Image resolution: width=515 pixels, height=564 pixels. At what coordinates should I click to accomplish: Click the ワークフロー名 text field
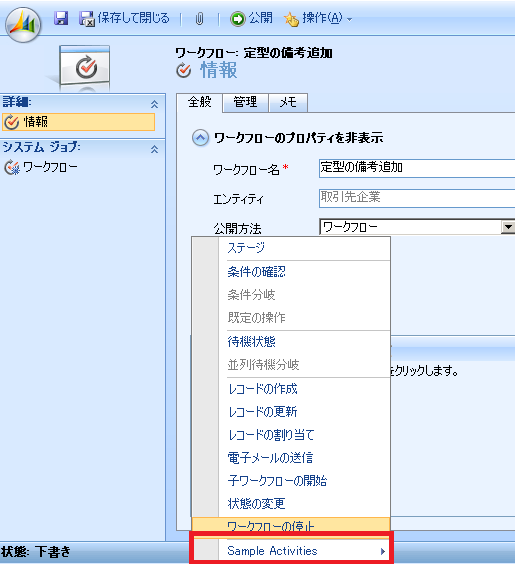[417, 168]
